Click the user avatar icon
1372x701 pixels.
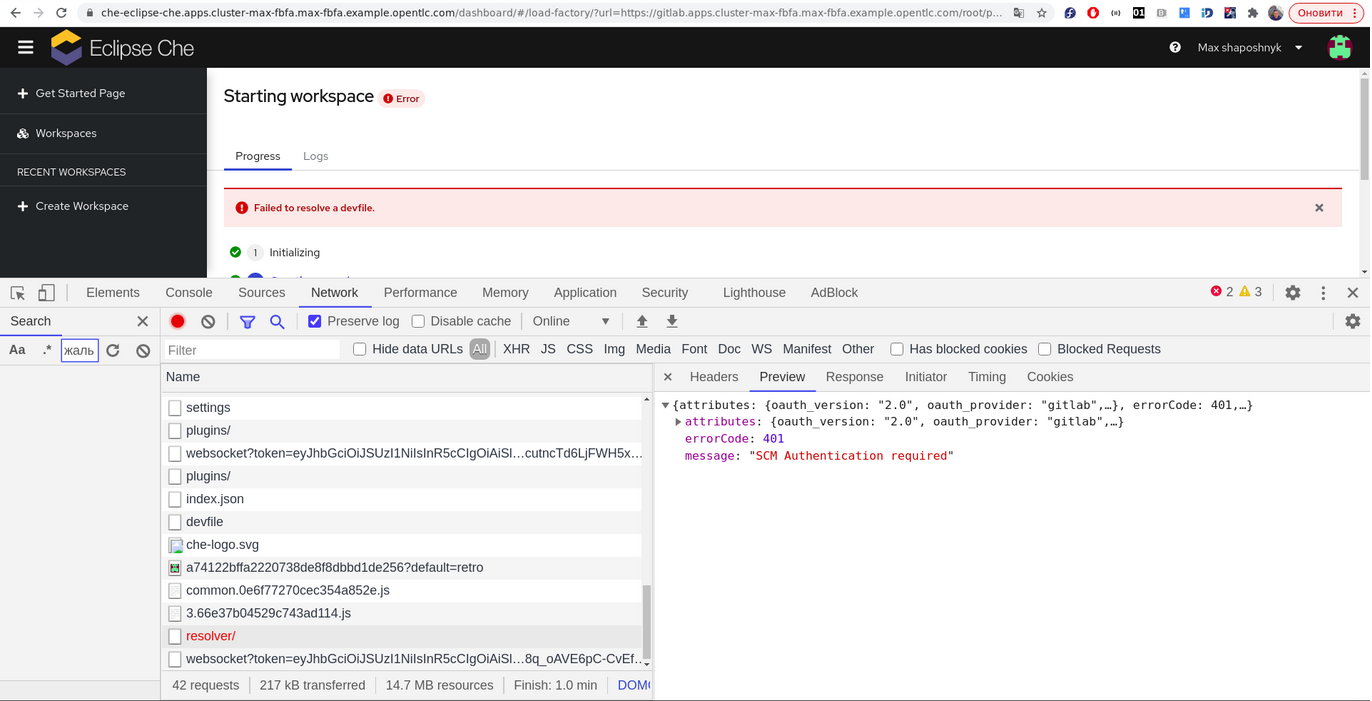click(1339, 48)
